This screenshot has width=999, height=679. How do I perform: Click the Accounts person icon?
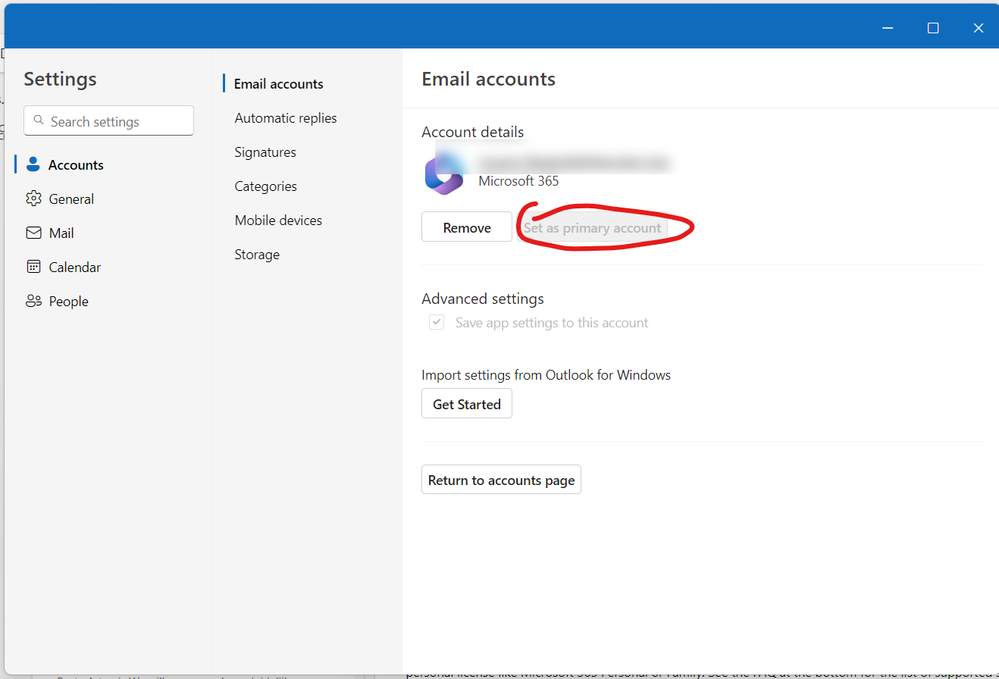coord(33,164)
